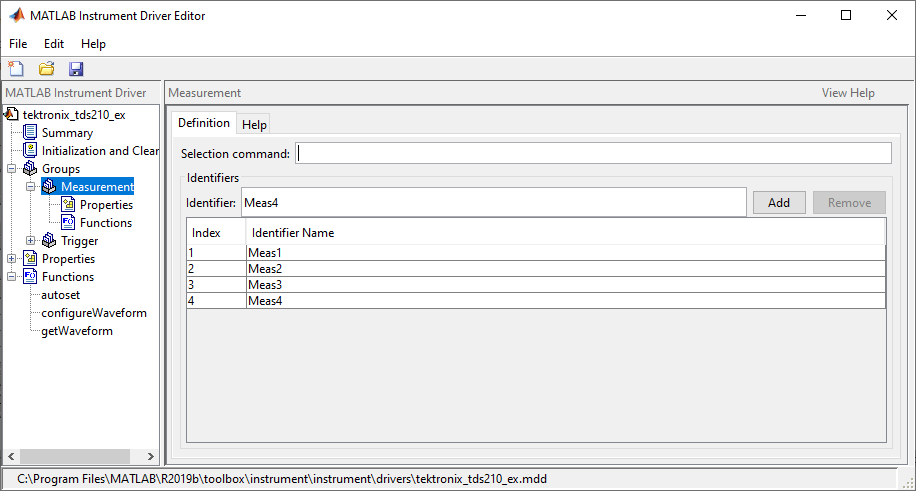This screenshot has height=491, width=916.
Task: Collapse the top-level Functions node
Action: 12,277
